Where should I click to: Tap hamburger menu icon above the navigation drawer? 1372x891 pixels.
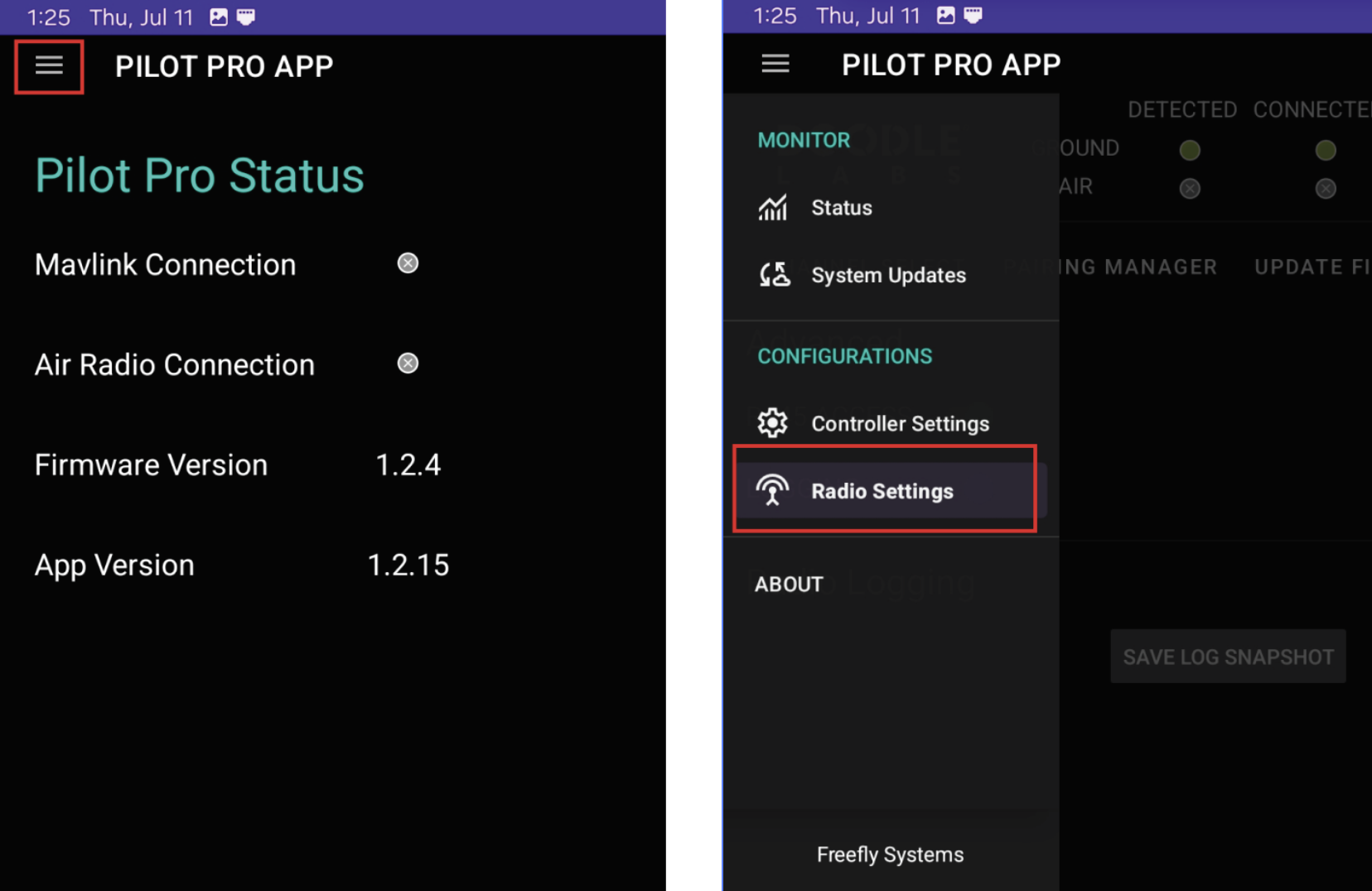pyautogui.click(x=775, y=64)
